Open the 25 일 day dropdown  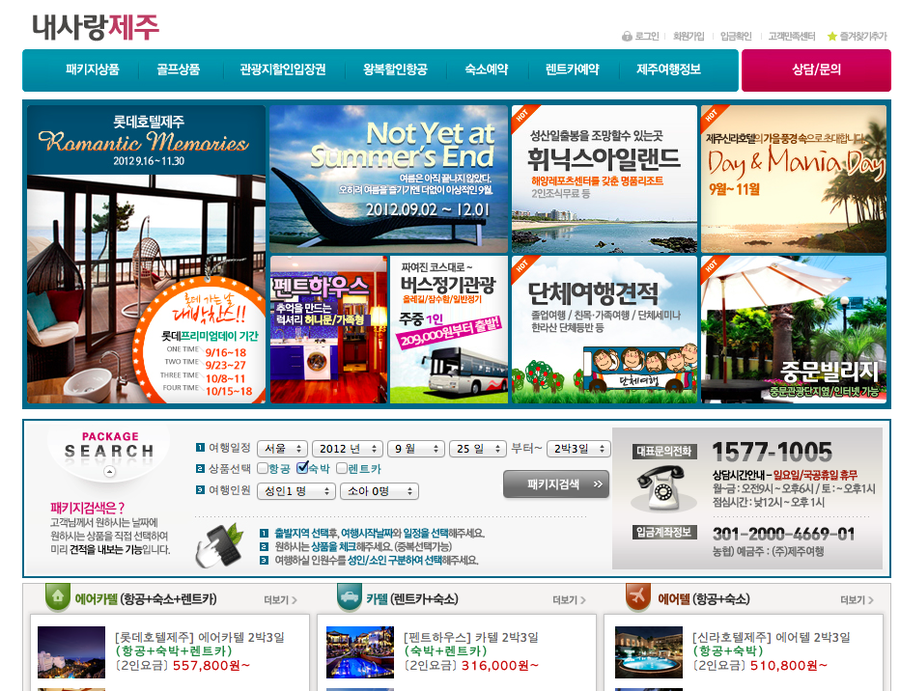[477, 449]
